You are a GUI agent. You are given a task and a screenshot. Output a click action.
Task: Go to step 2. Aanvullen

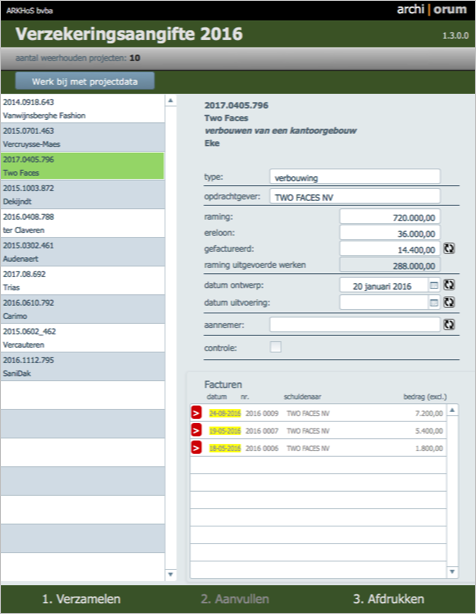pos(235,599)
